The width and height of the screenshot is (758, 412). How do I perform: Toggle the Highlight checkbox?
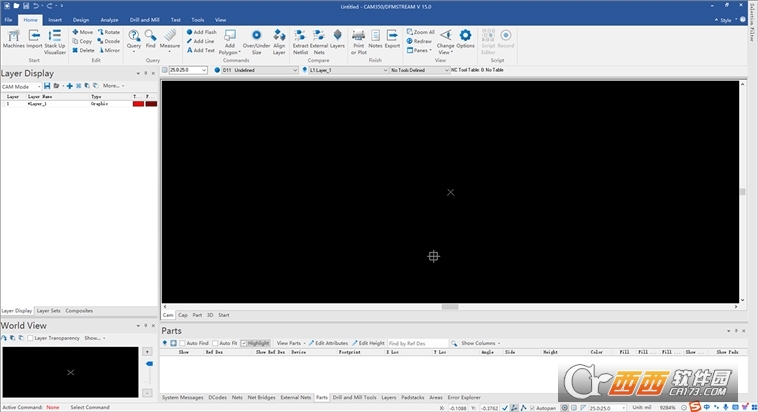[244, 343]
